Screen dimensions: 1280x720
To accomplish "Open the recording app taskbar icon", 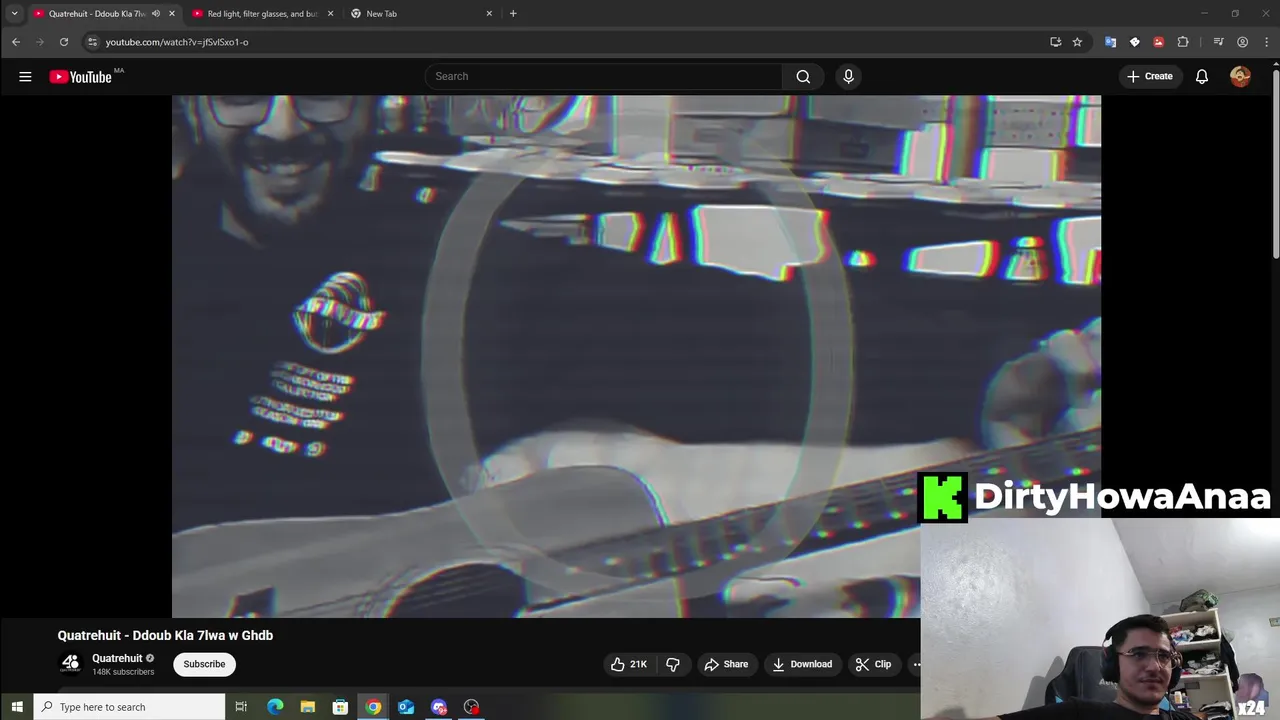I will [x=472, y=707].
